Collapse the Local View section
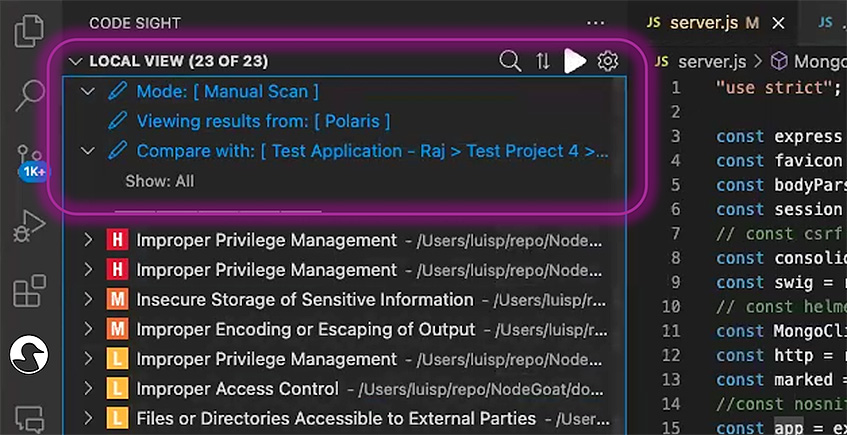 [x=74, y=61]
